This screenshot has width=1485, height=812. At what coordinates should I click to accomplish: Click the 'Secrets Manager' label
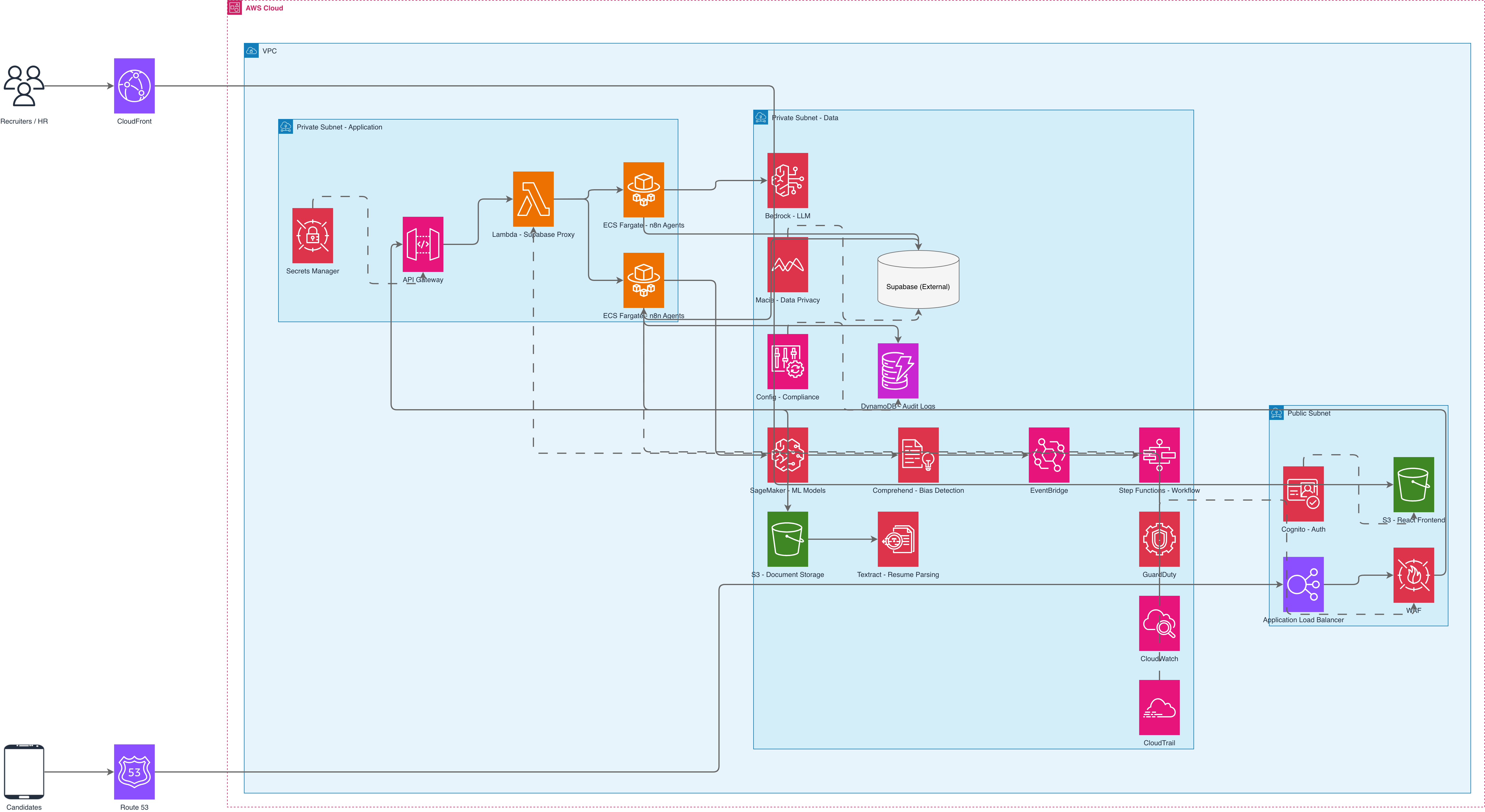coord(312,271)
